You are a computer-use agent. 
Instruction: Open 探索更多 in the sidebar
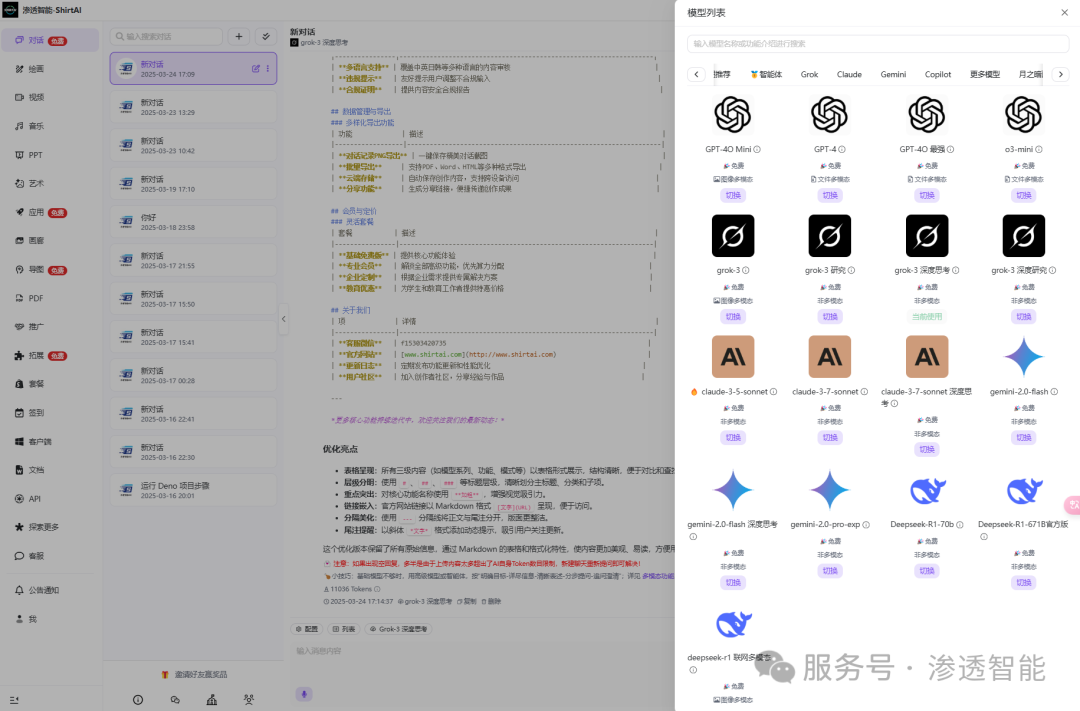point(48,527)
